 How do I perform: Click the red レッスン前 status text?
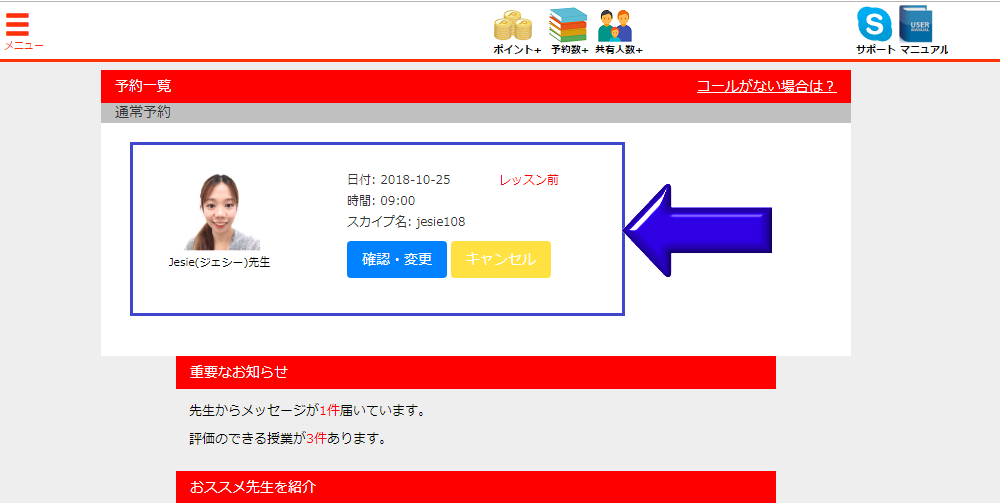(529, 180)
